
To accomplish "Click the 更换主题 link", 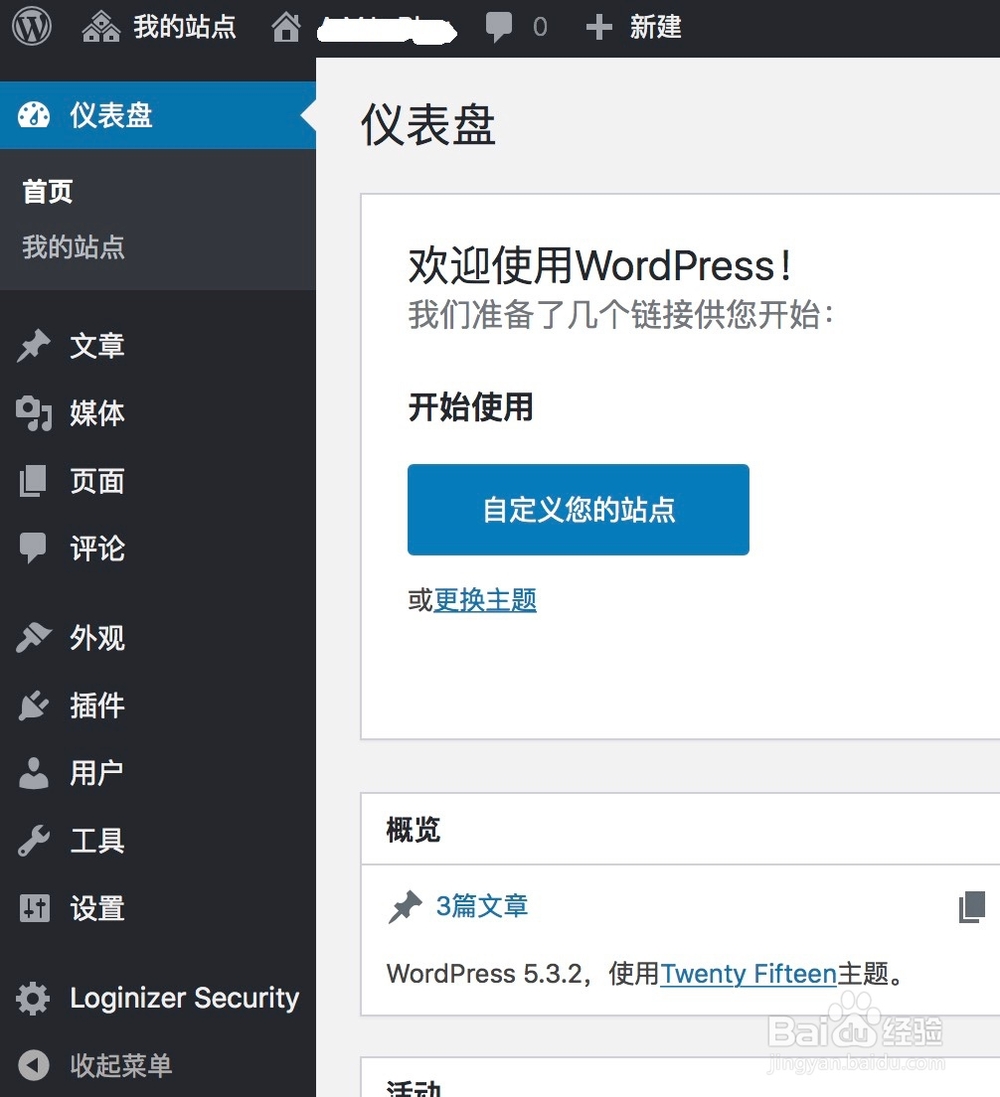I will 485,600.
